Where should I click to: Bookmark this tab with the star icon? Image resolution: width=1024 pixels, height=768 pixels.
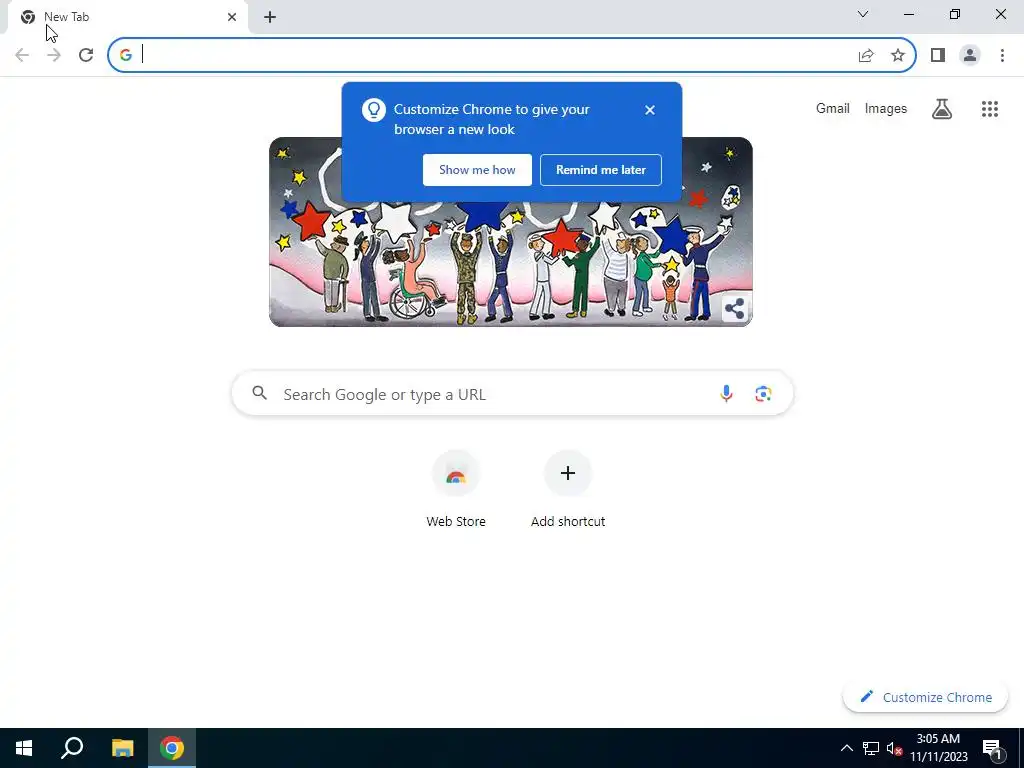click(x=898, y=55)
